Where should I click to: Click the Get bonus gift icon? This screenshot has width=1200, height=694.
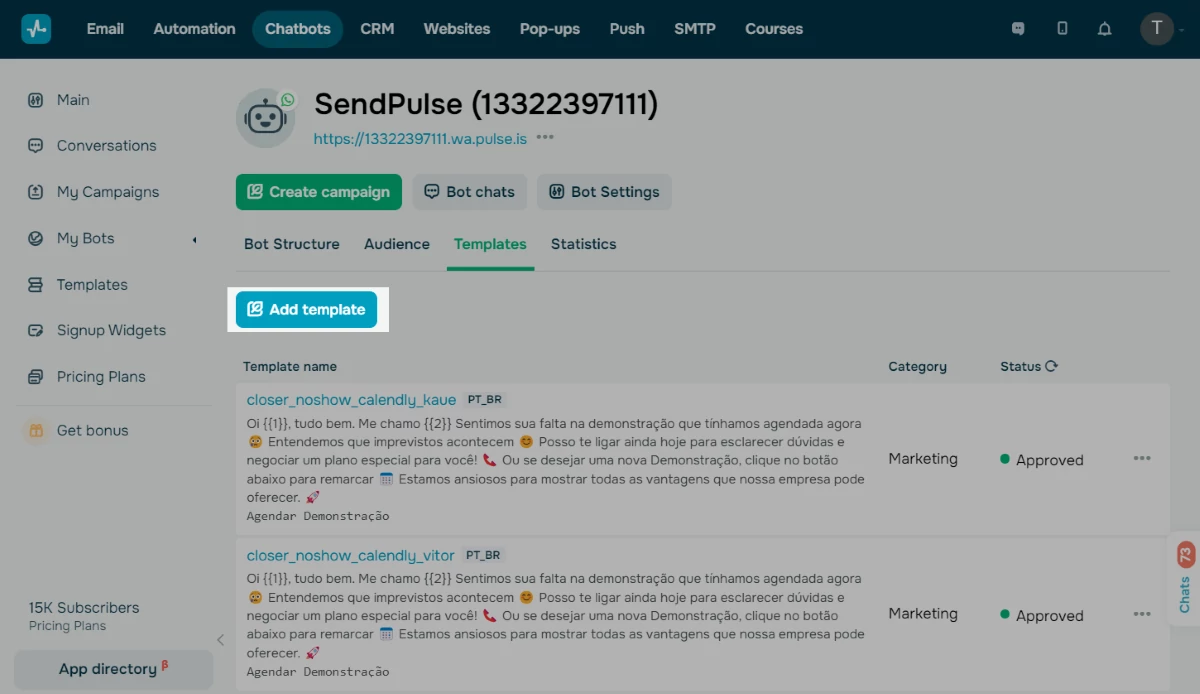click(x=36, y=430)
